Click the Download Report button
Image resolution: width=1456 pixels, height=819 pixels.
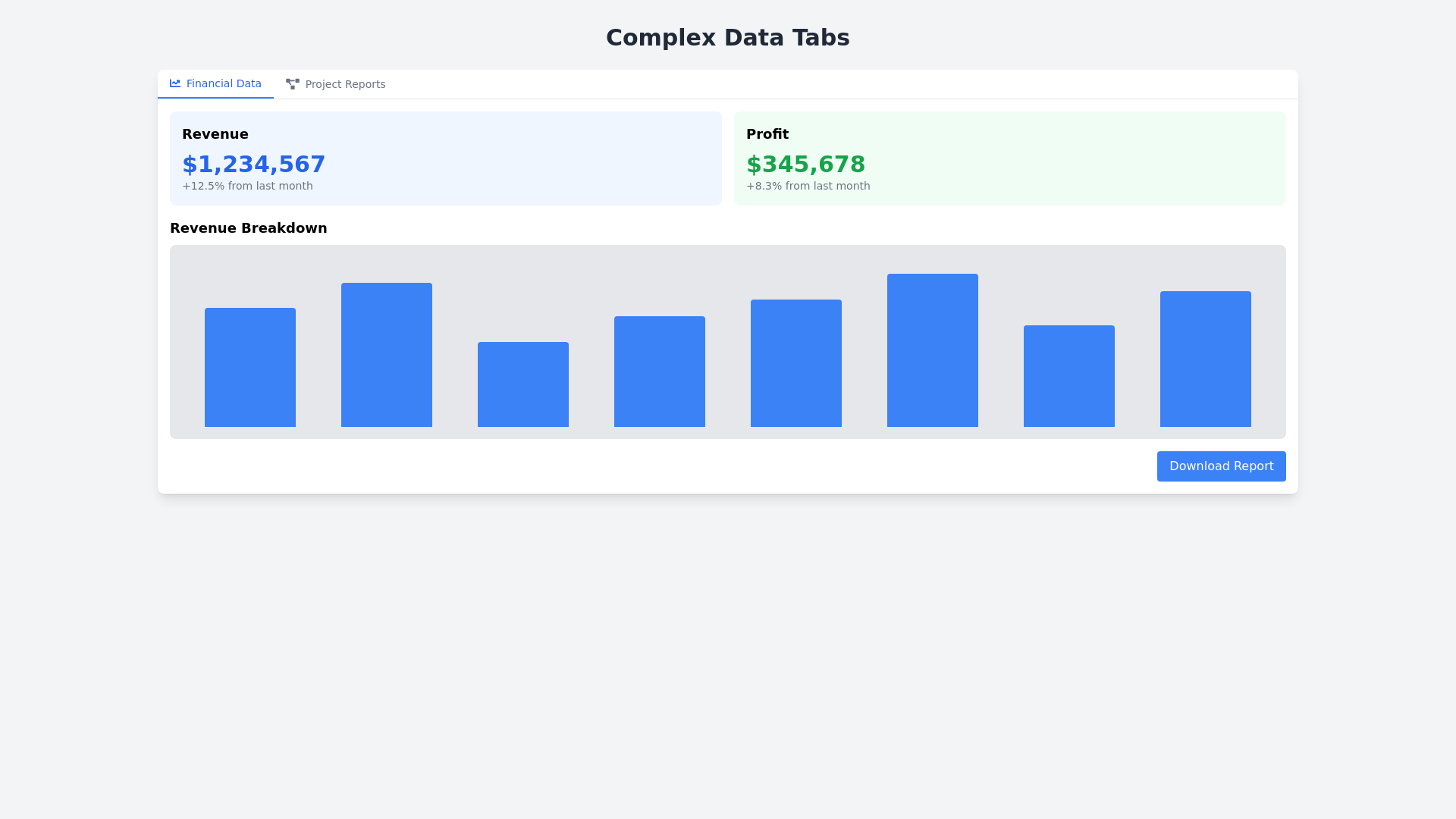click(1221, 466)
